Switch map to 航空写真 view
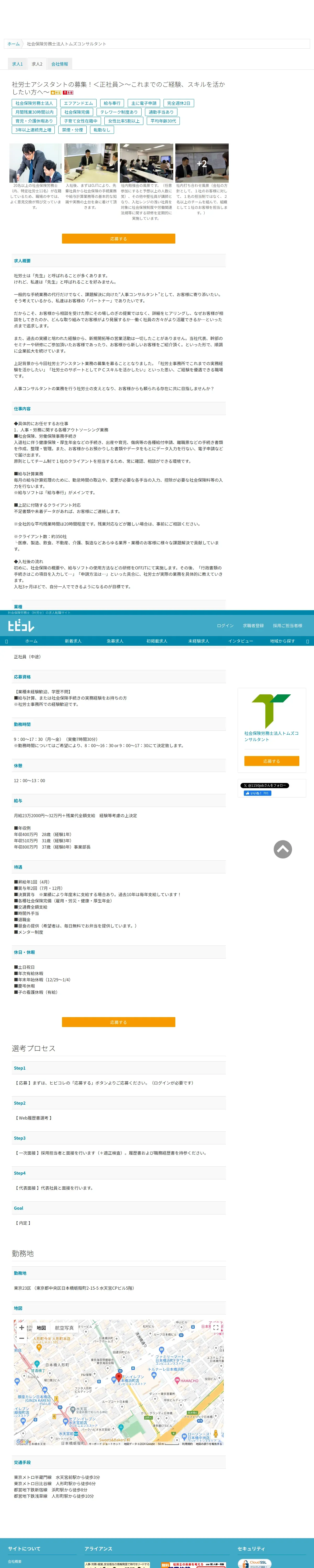 [64, 1328]
